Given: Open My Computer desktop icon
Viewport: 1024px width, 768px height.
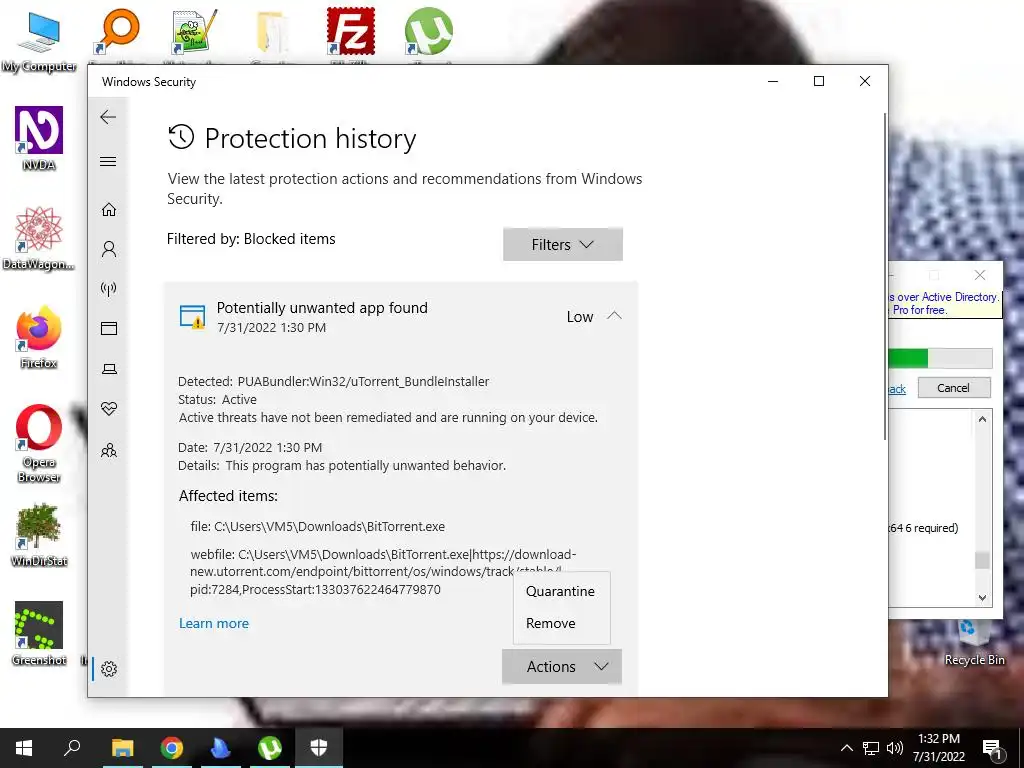Looking at the screenshot, I should pyautogui.click(x=39, y=41).
